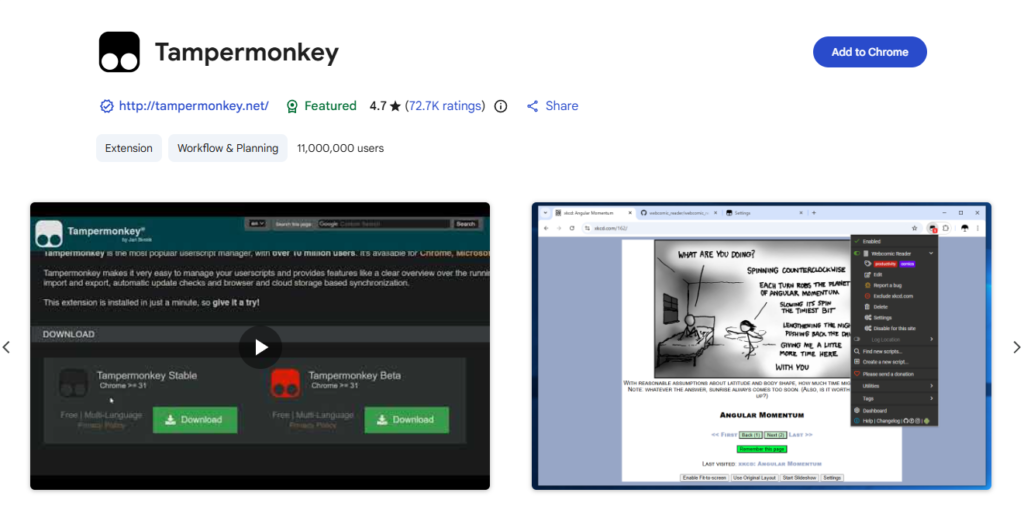Click Download under Tampermonkey Stable in video

[195, 420]
